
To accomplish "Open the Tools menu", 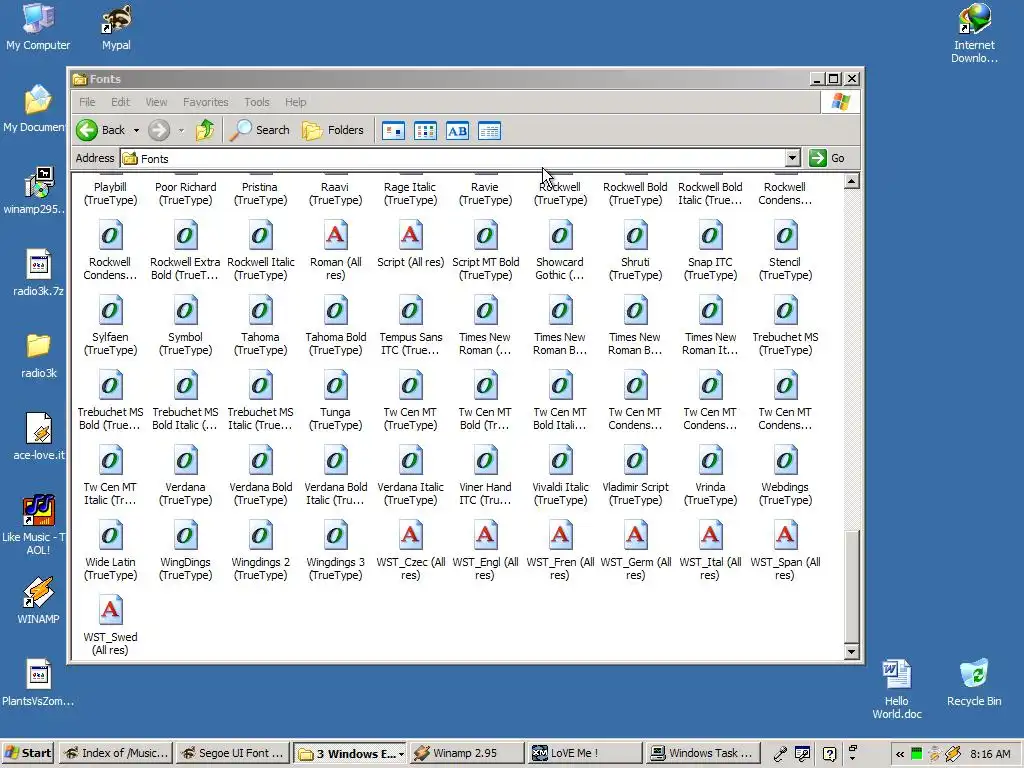I will (x=257, y=102).
